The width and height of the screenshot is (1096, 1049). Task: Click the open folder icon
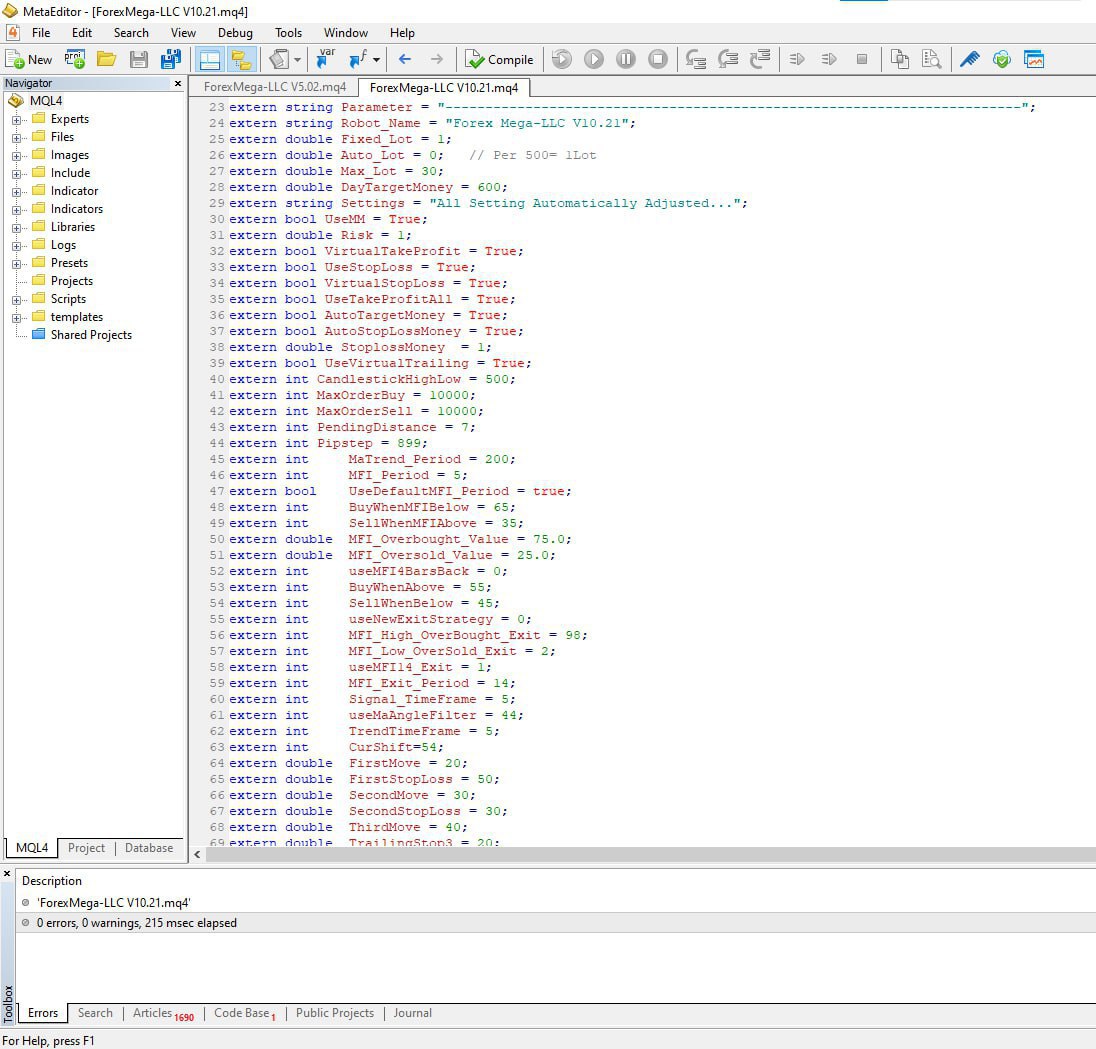point(106,59)
